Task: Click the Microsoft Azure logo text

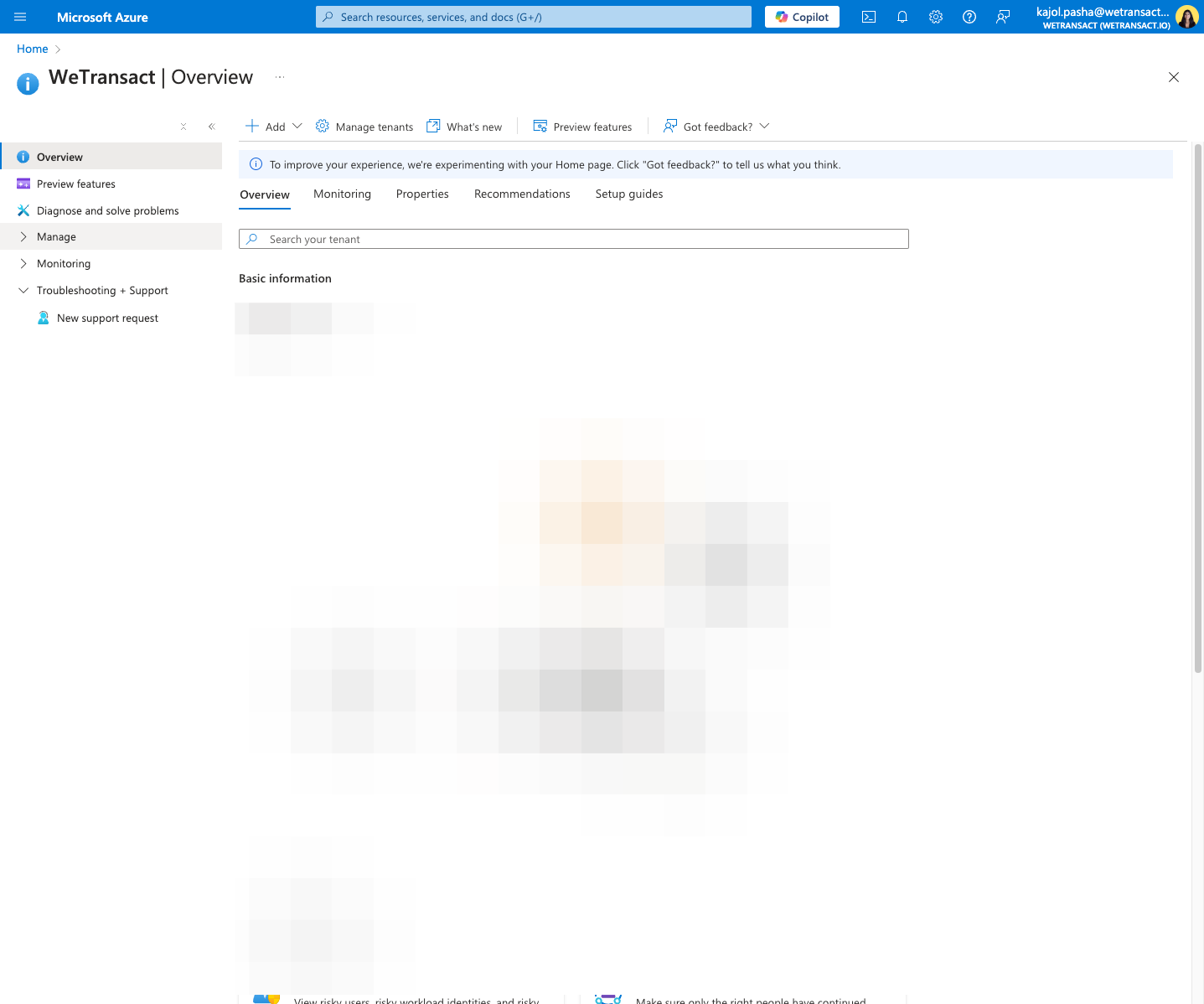Action: 102,17
